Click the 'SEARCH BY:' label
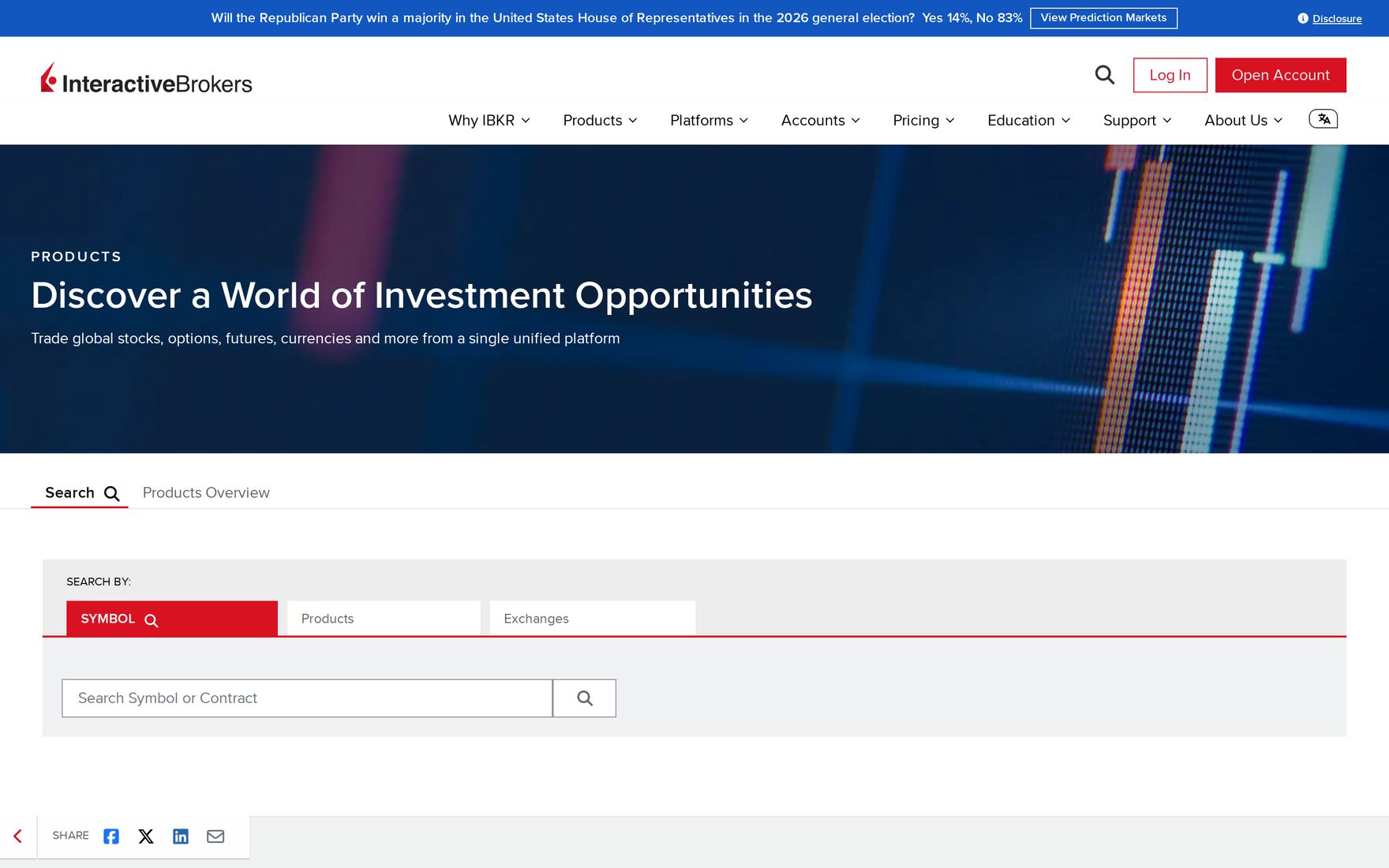The image size is (1389, 868). (99, 582)
